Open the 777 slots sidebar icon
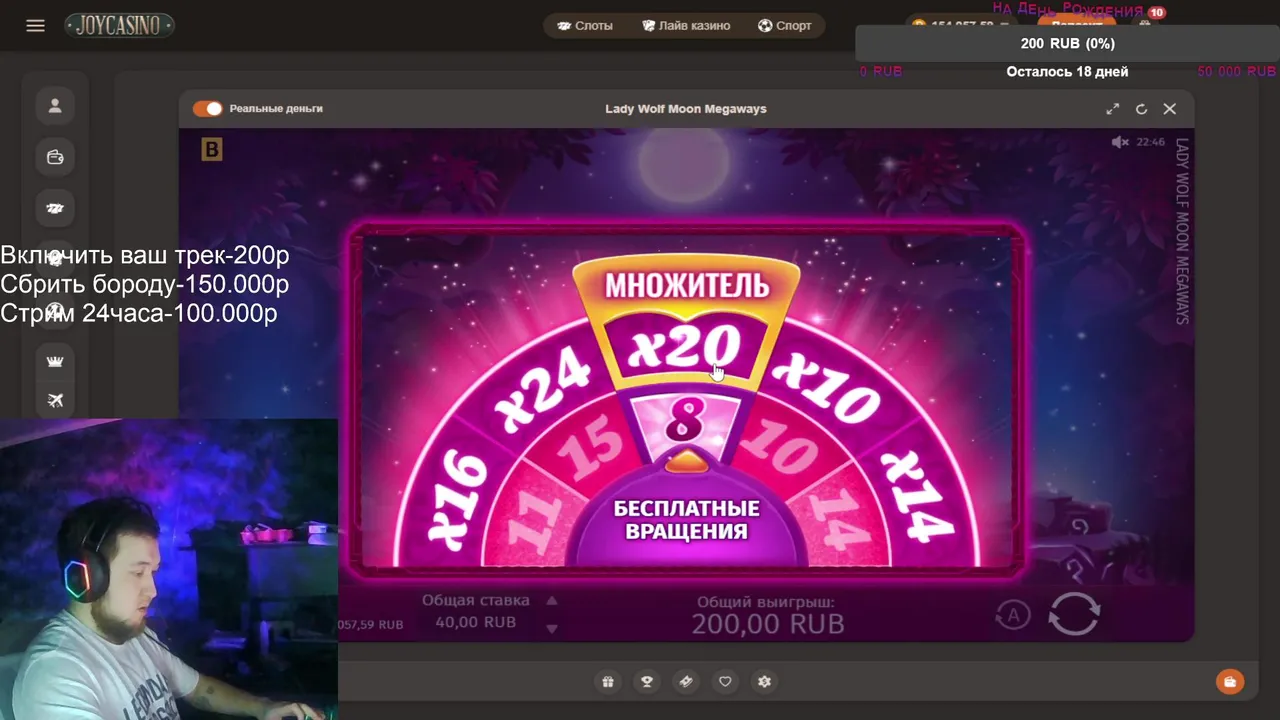The height and width of the screenshot is (720, 1280). [x=55, y=208]
